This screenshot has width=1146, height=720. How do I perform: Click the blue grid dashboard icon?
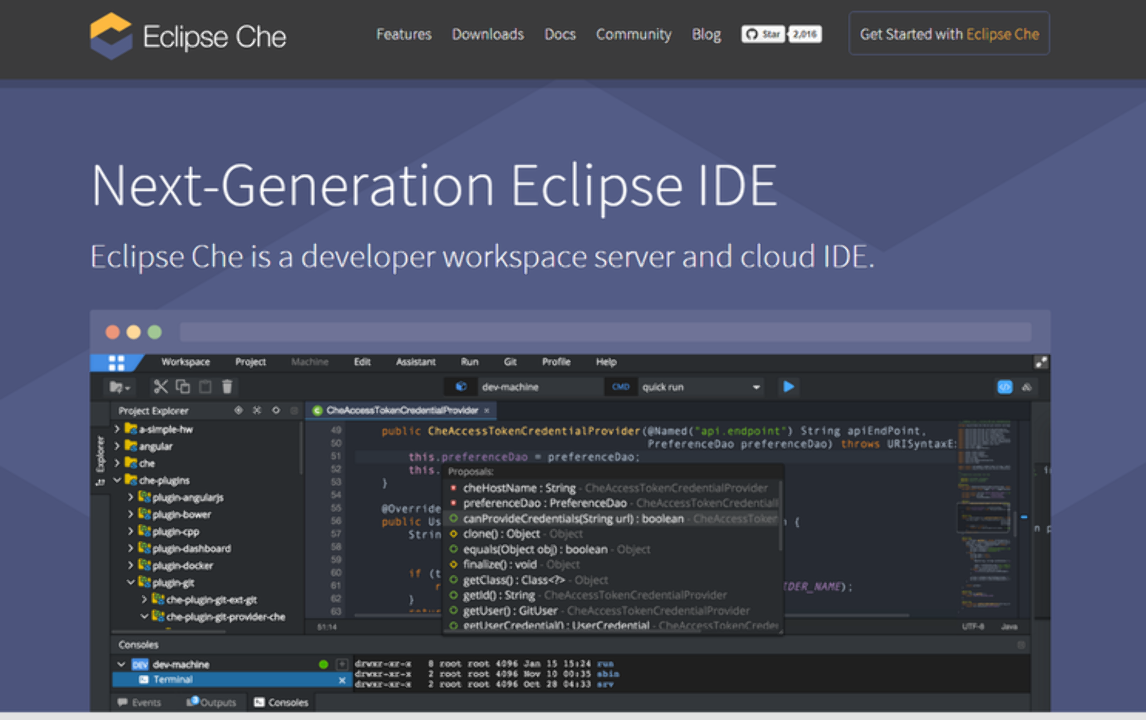tap(116, 363)
